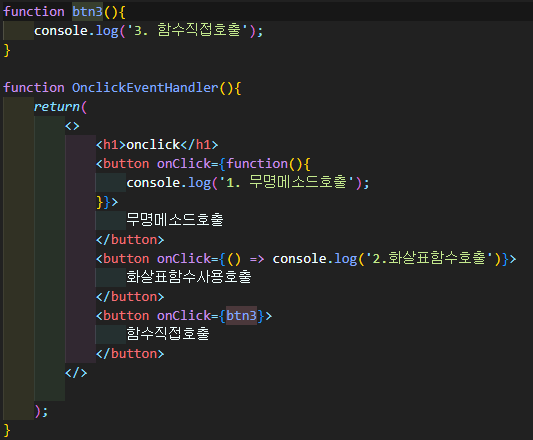Click the function keyword before btn3
Viewport: 533px width, 440px height.
pos(34,12)
